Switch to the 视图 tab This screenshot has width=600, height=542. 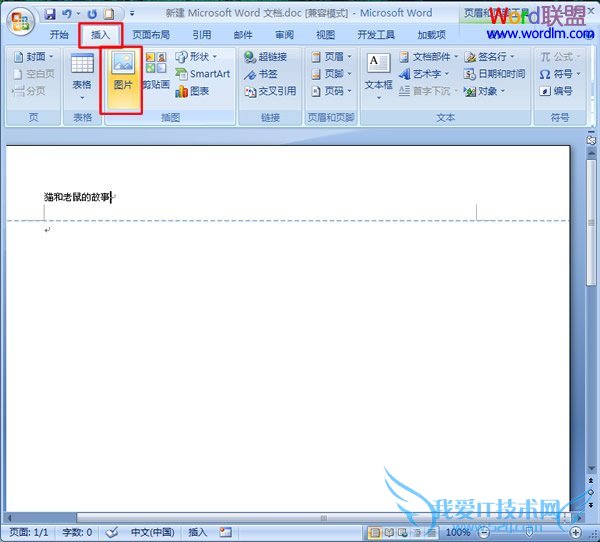pyautogui.click(x=326, y=35)
